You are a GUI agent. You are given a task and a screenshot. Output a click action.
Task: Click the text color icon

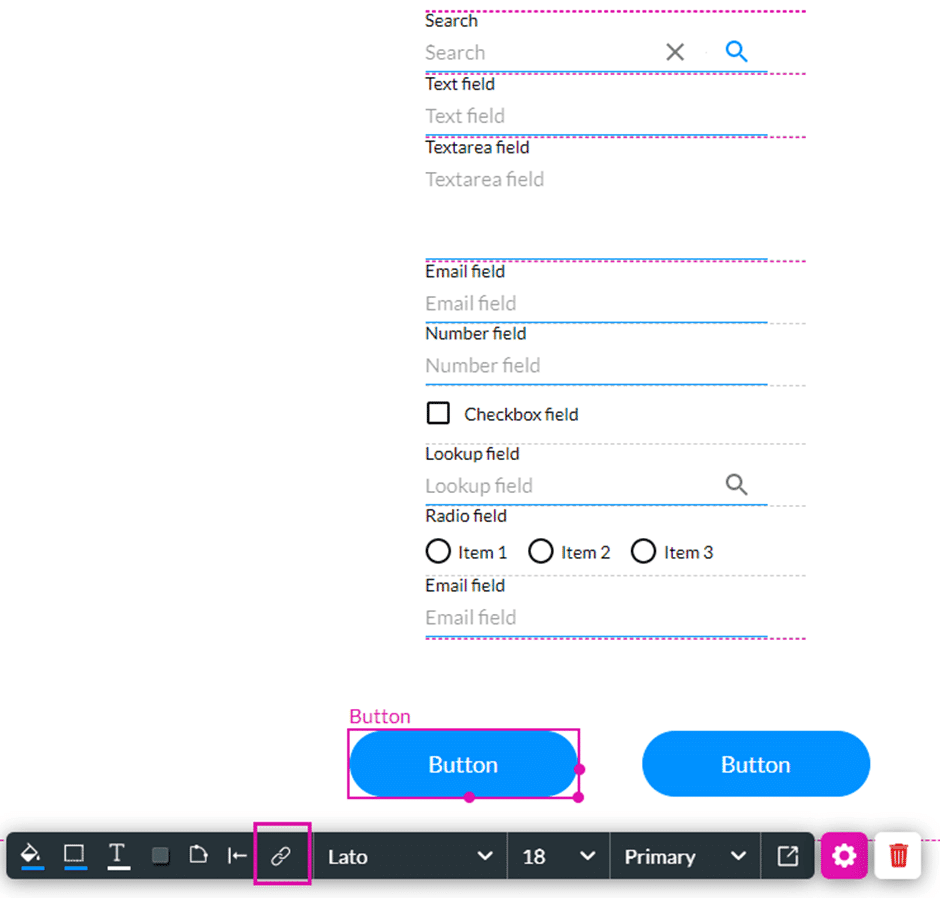pos(117,855)
